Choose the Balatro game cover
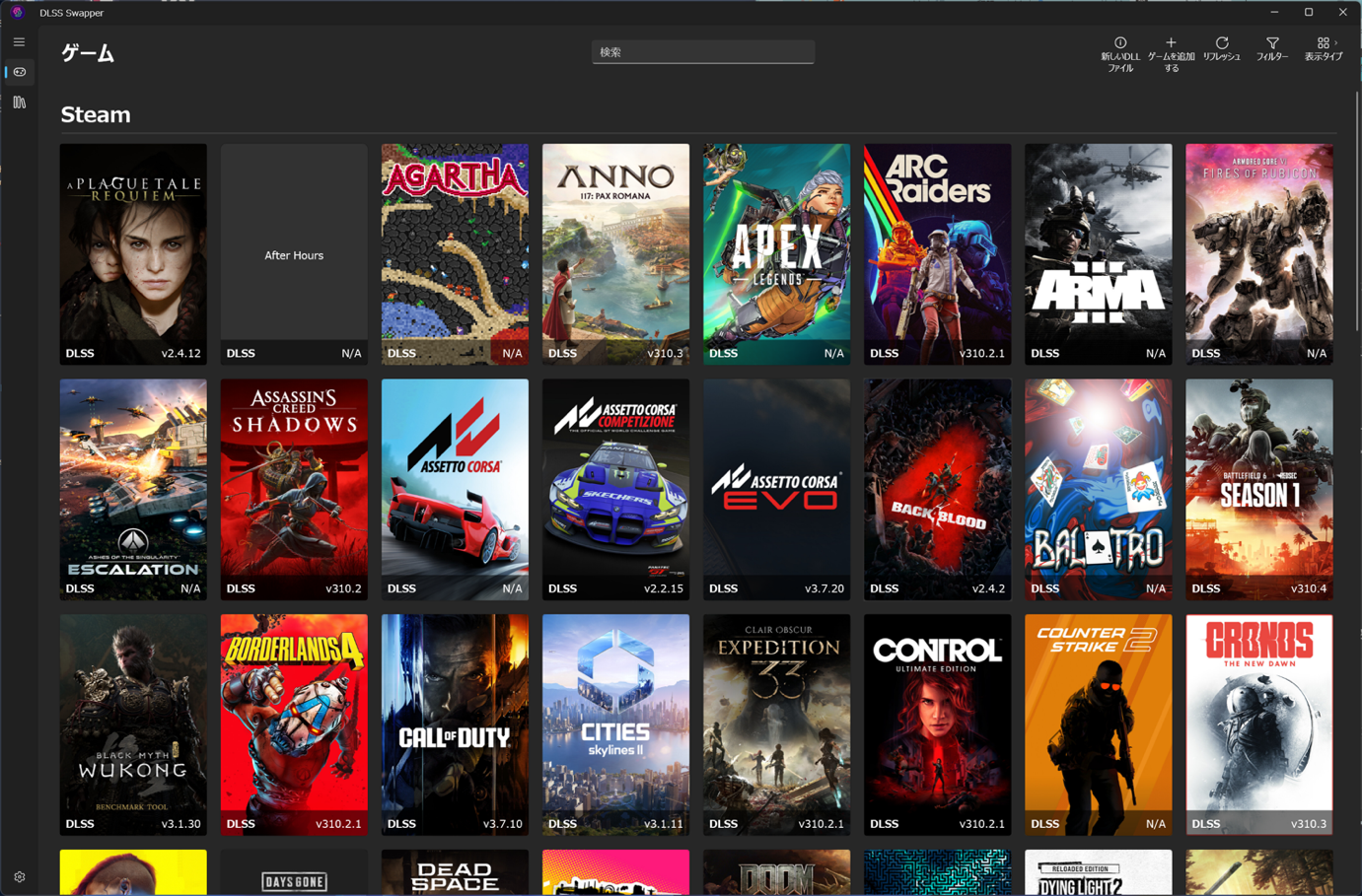 click(1098, 490)
